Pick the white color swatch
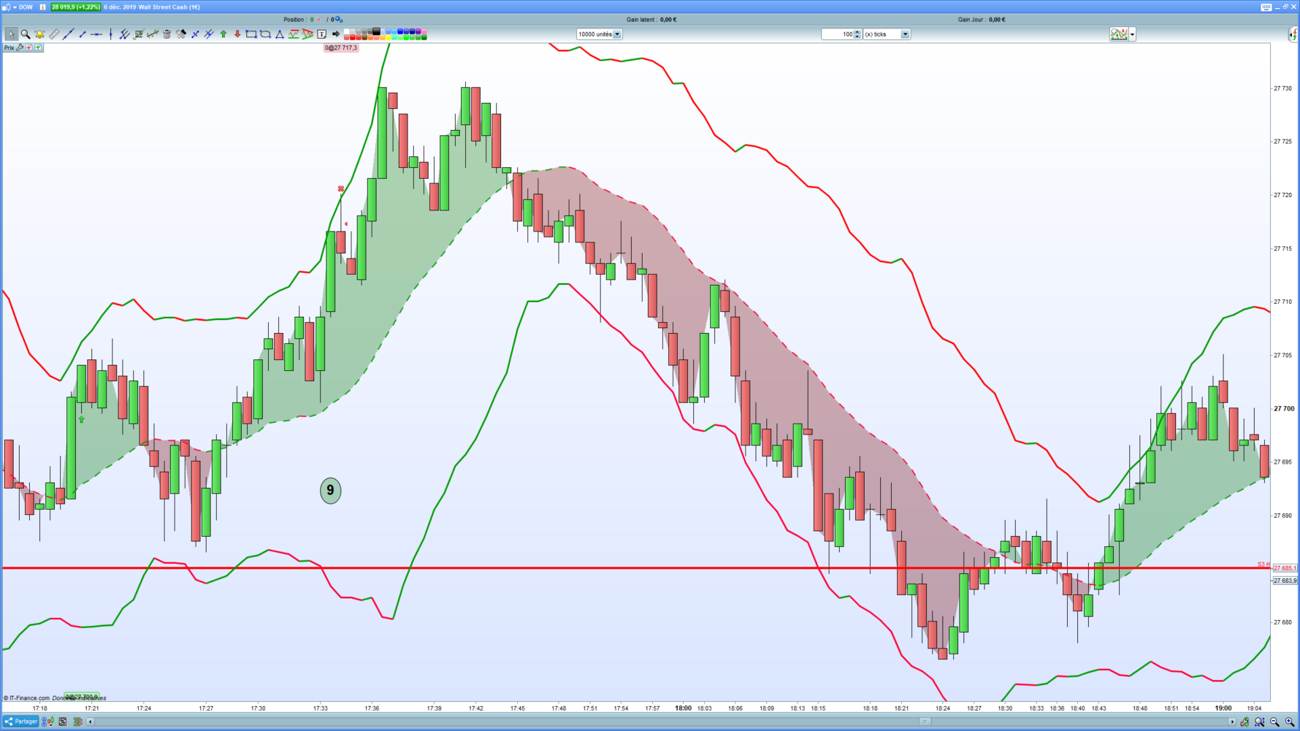1300x731 pixels. [x=345, y=31]
